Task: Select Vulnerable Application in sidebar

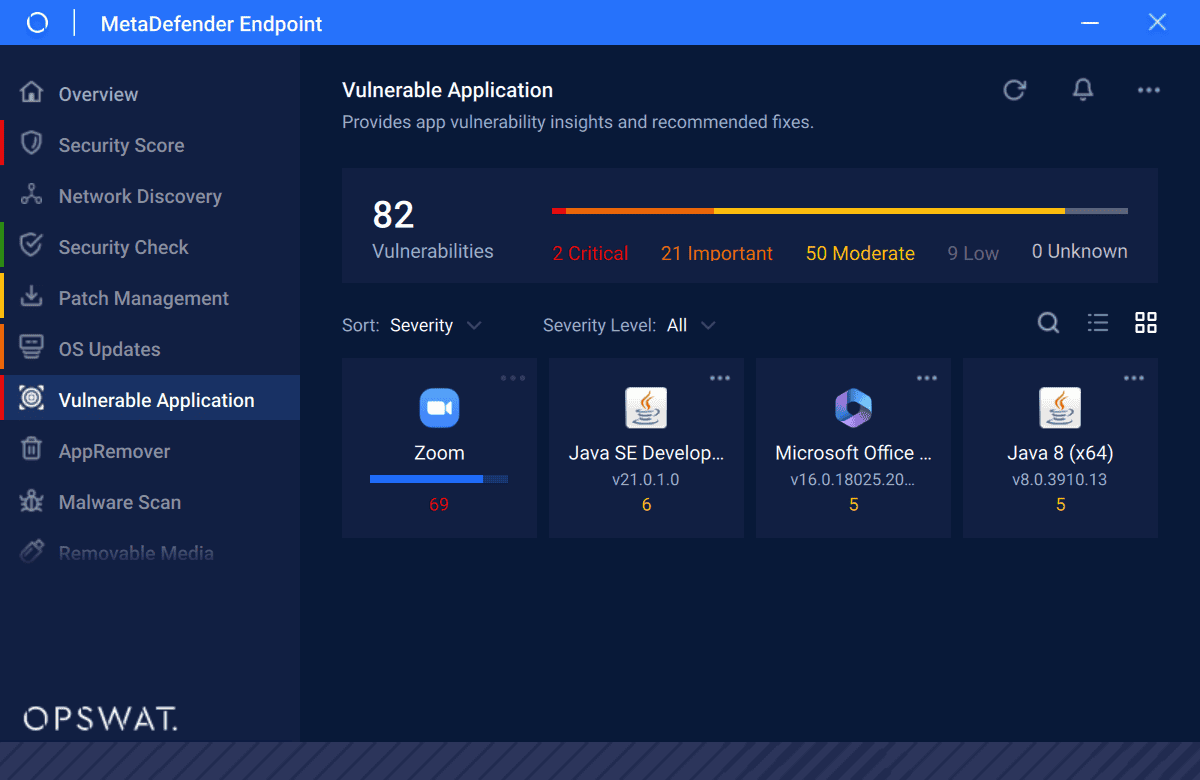Action: coord(150,400)
